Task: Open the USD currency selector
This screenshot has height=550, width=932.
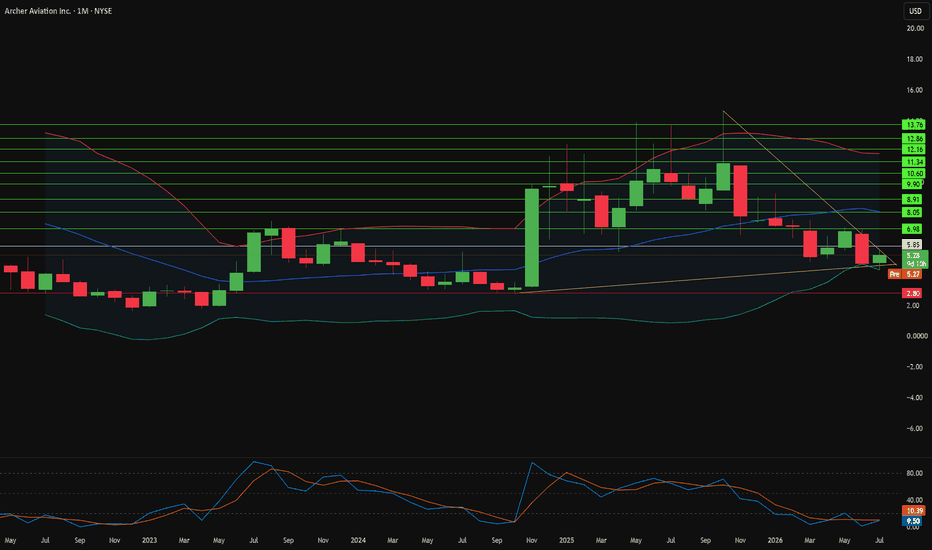Action: (x=915, y=11)
